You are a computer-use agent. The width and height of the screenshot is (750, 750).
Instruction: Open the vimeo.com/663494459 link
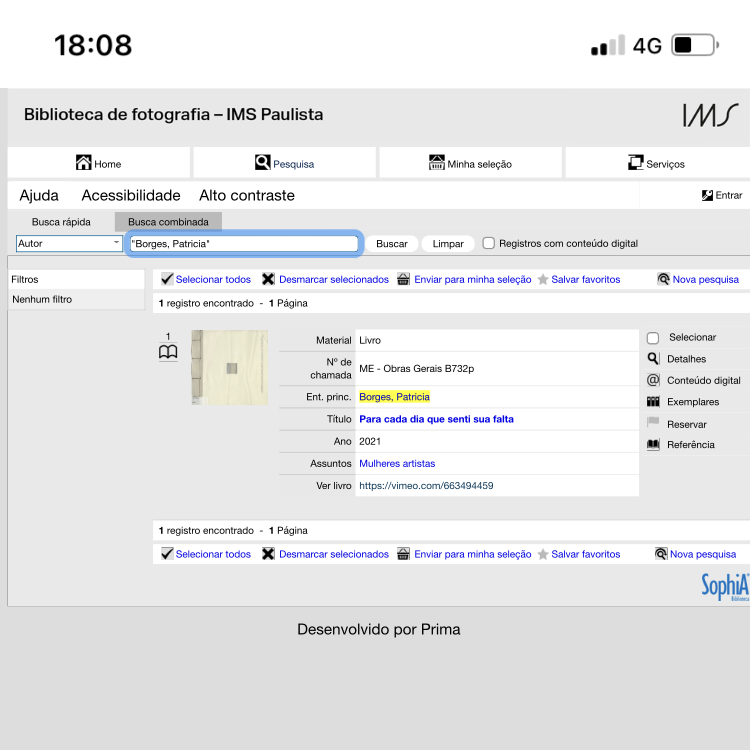pos(426,485)
